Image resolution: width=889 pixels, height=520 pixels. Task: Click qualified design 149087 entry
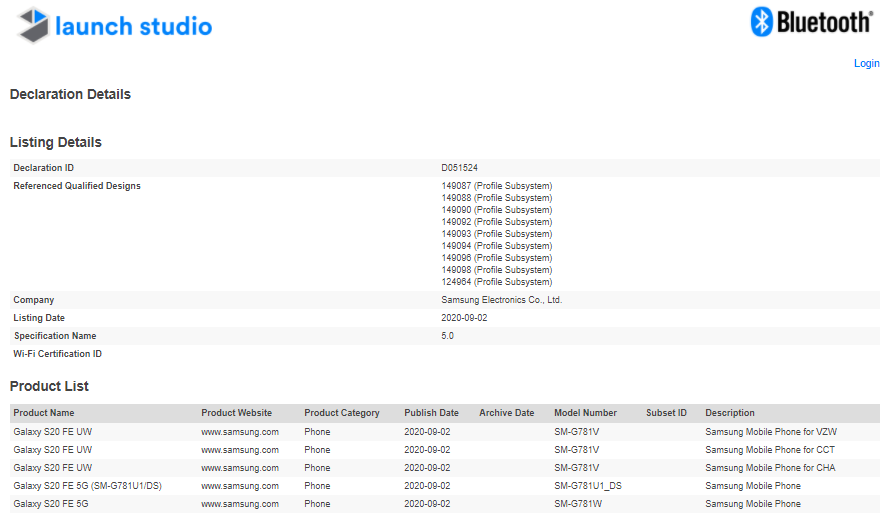[497, 186]
